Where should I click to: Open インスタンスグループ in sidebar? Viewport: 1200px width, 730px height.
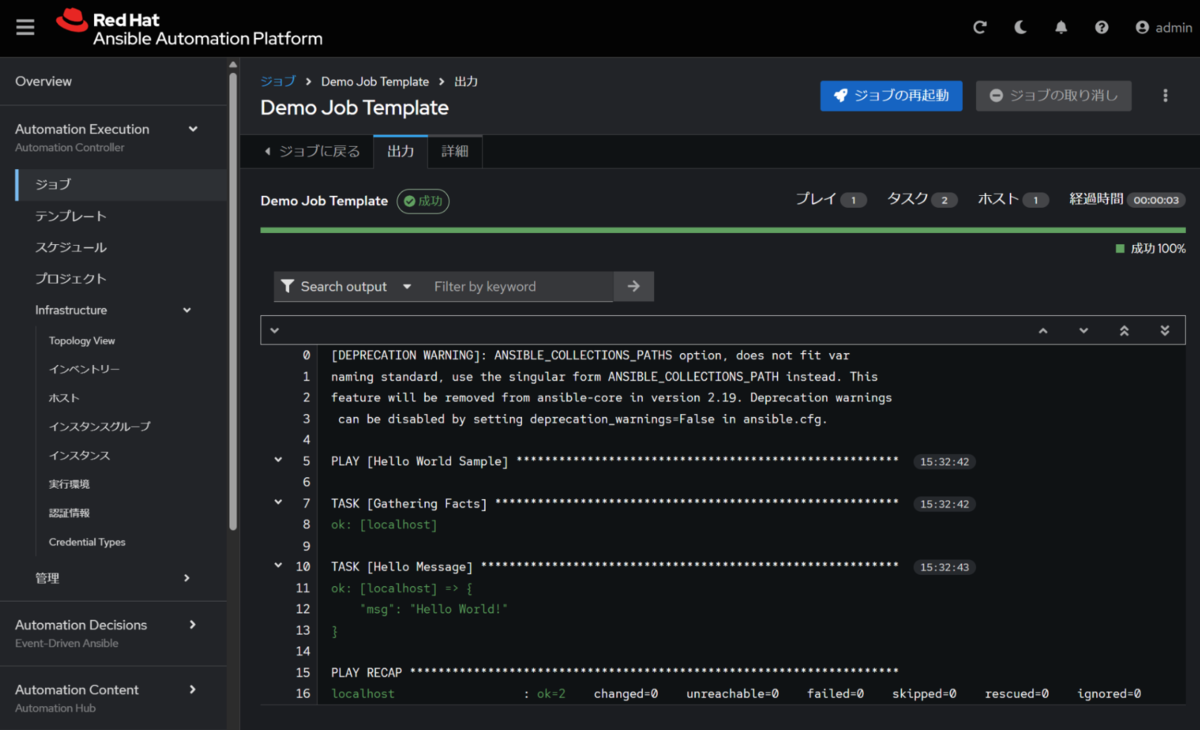click(x=100, y=426)
